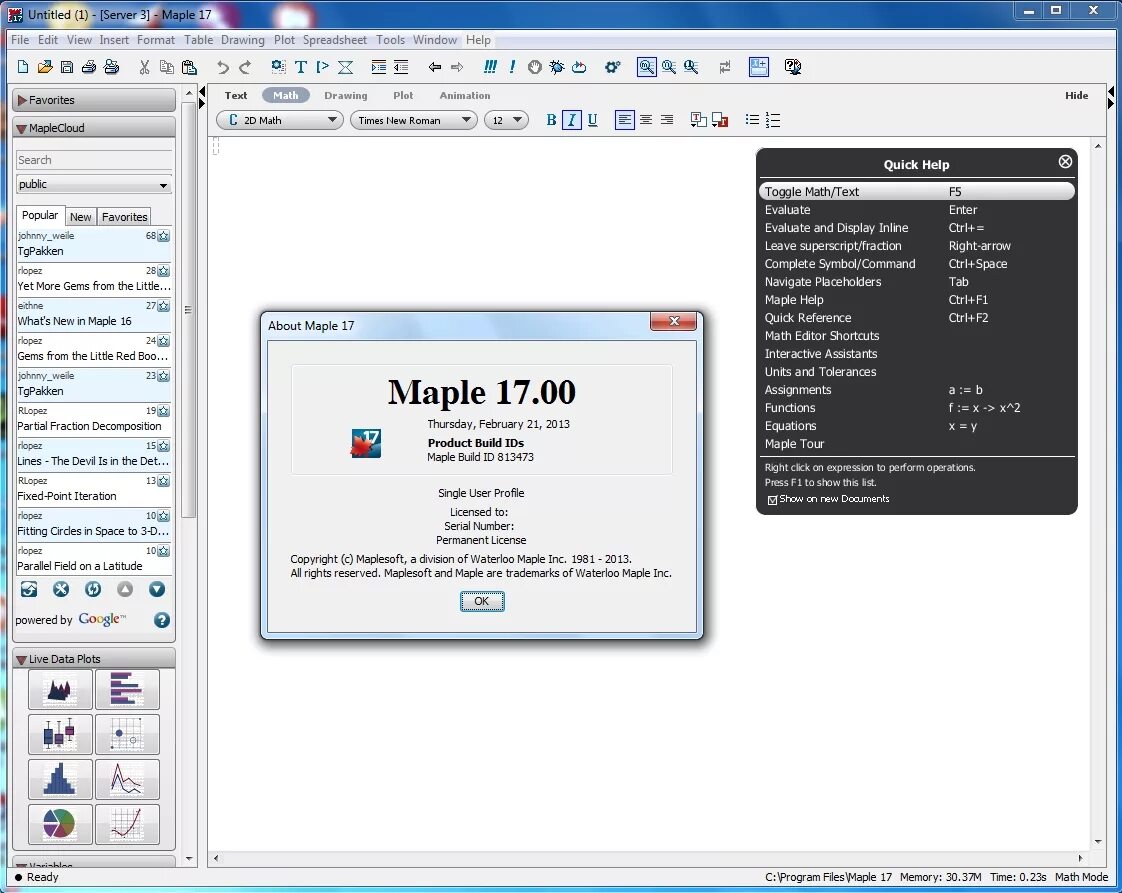The height and width of the screenshot is (893, 1122).
Task: Collapse the Live Data Plots palette
Action: [x=94, y=659]
